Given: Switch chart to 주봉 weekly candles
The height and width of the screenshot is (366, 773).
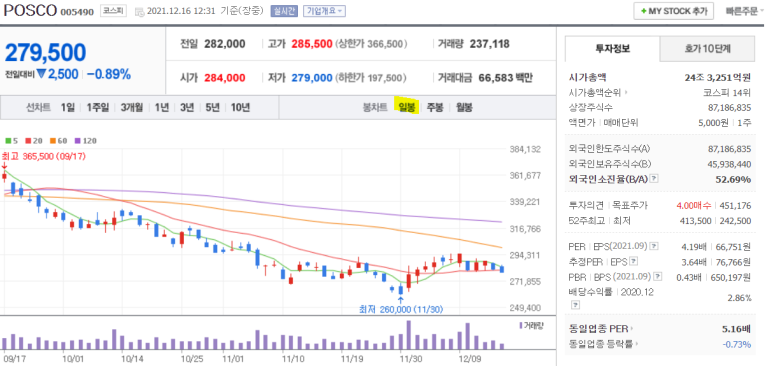Looking at the screenshot, I should 435,107.
